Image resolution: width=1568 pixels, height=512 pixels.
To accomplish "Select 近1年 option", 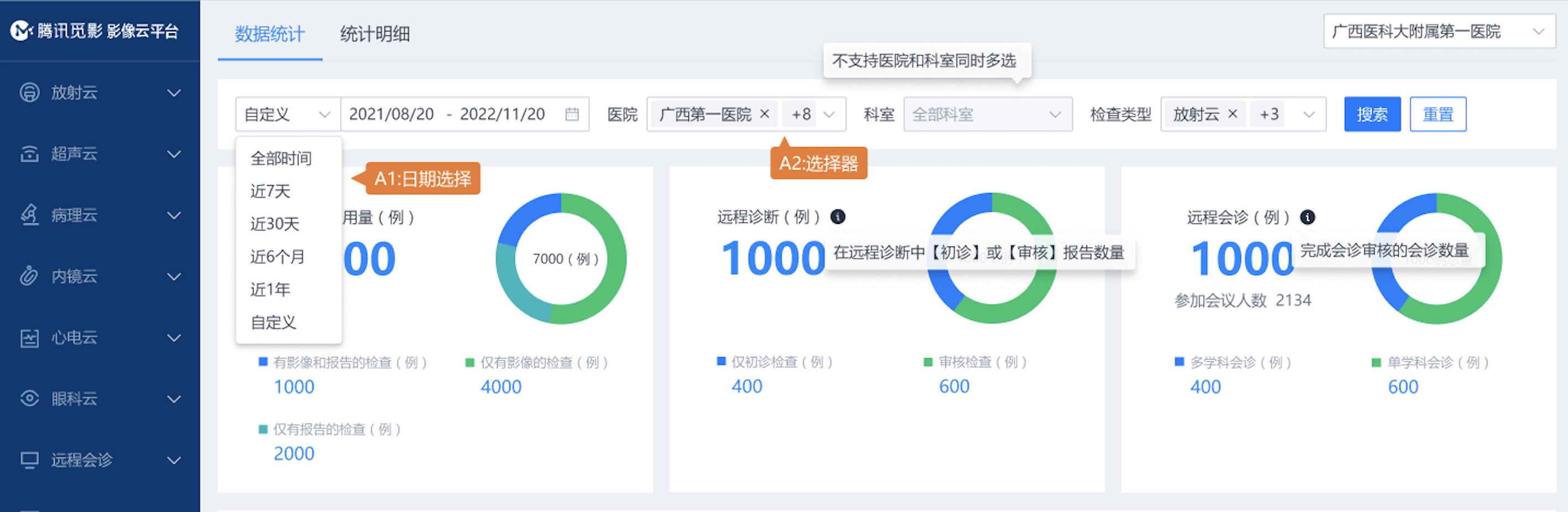I will coord(270,289).
